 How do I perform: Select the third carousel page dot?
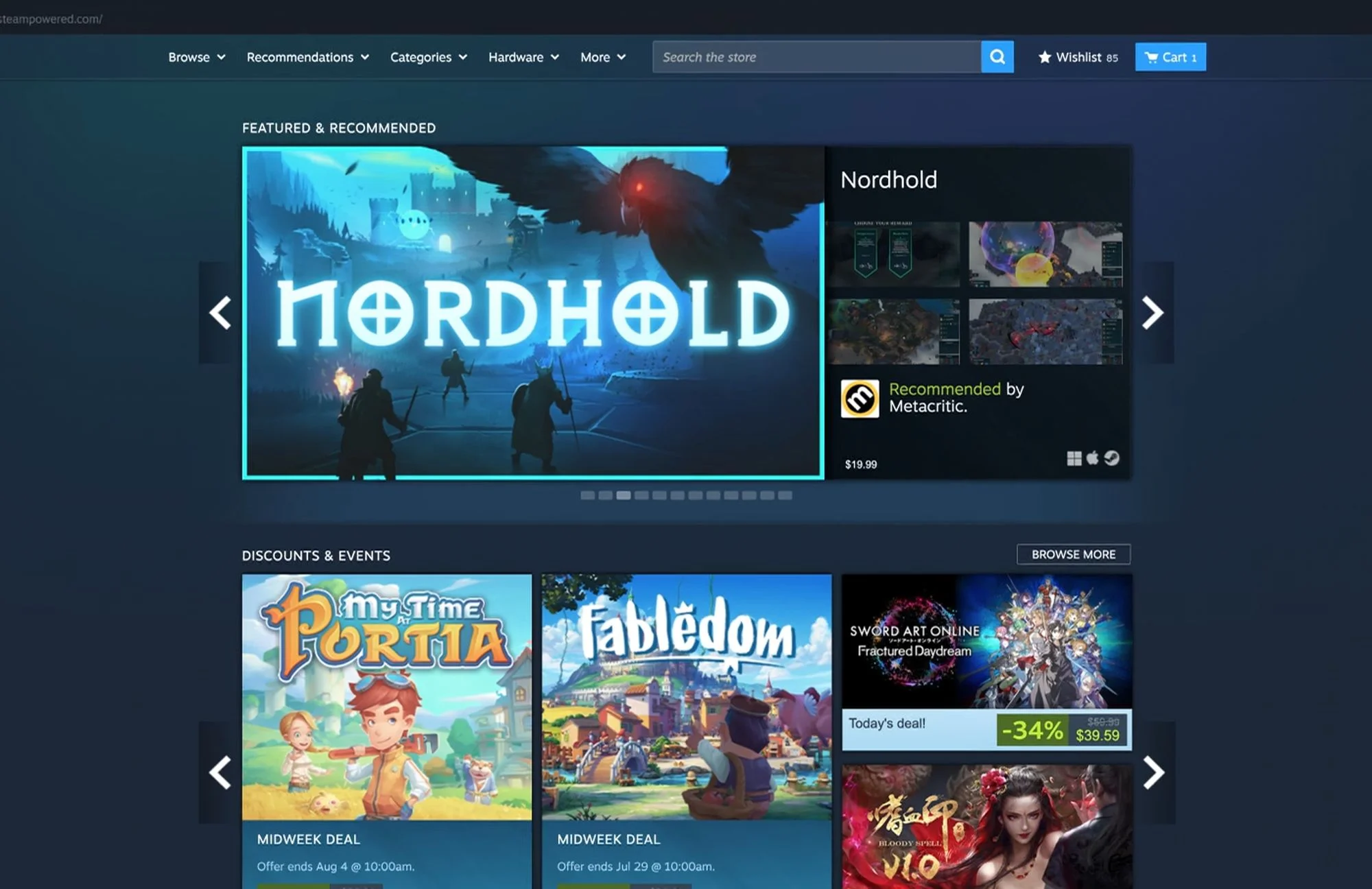click(625, 495)
